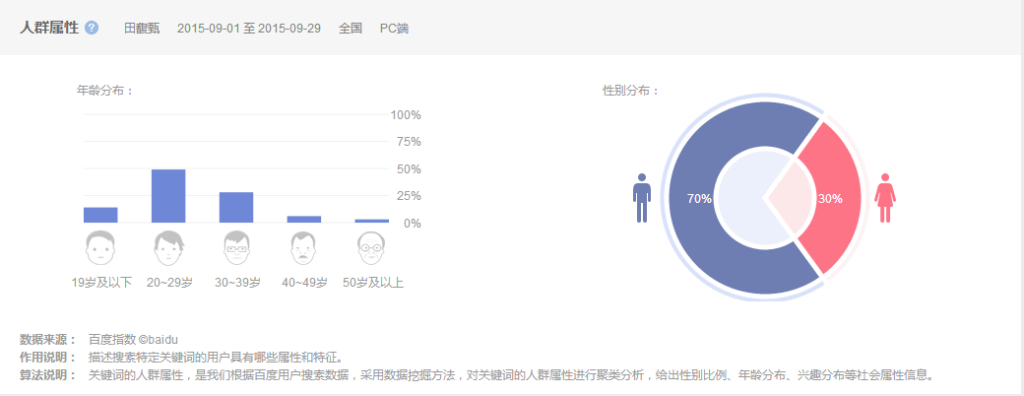Click the help question mark icon beside 人群属性
1024x396 pixels.
coord(92,28)
